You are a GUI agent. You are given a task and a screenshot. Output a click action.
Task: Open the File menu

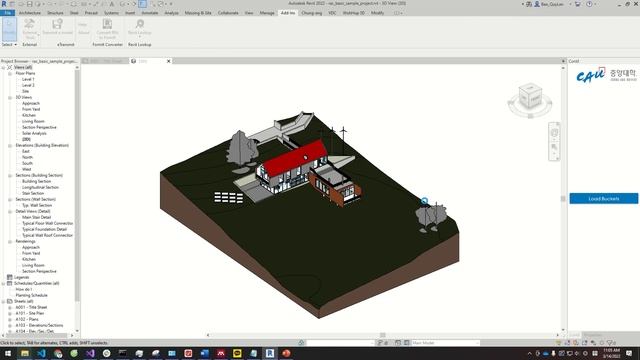pos(8,13)
